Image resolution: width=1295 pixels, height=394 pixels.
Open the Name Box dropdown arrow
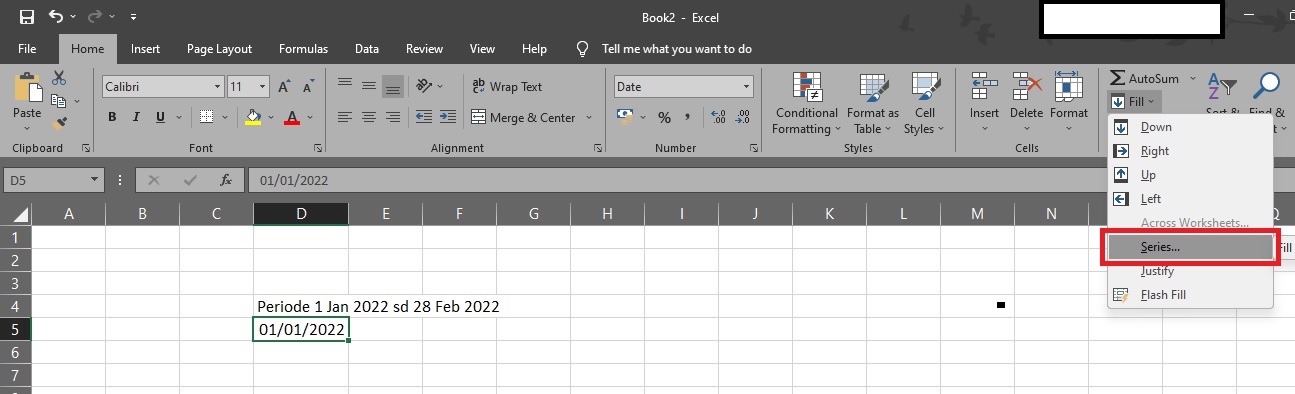coord(95,180)
